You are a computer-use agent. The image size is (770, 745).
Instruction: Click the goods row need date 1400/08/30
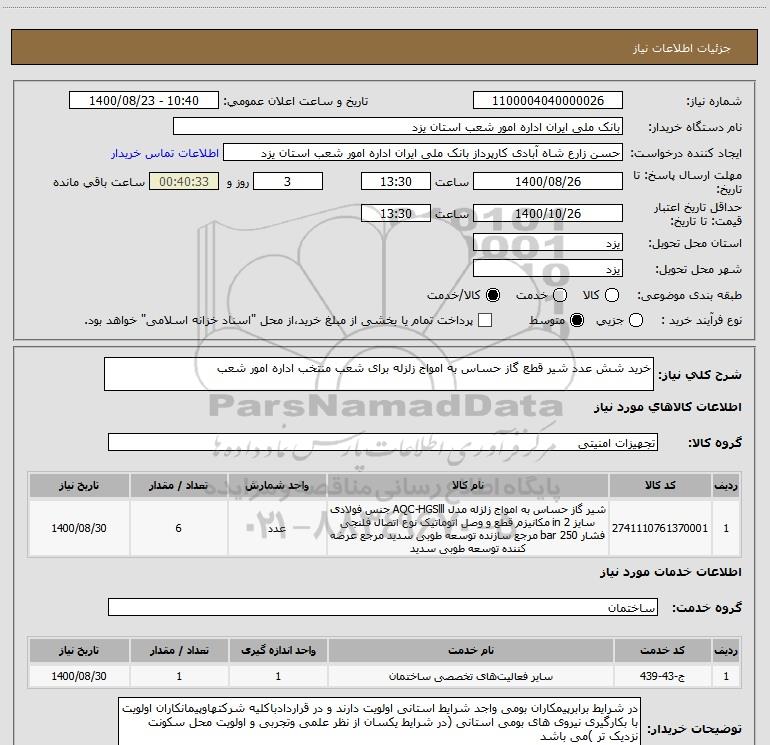(x=79, y=528)
